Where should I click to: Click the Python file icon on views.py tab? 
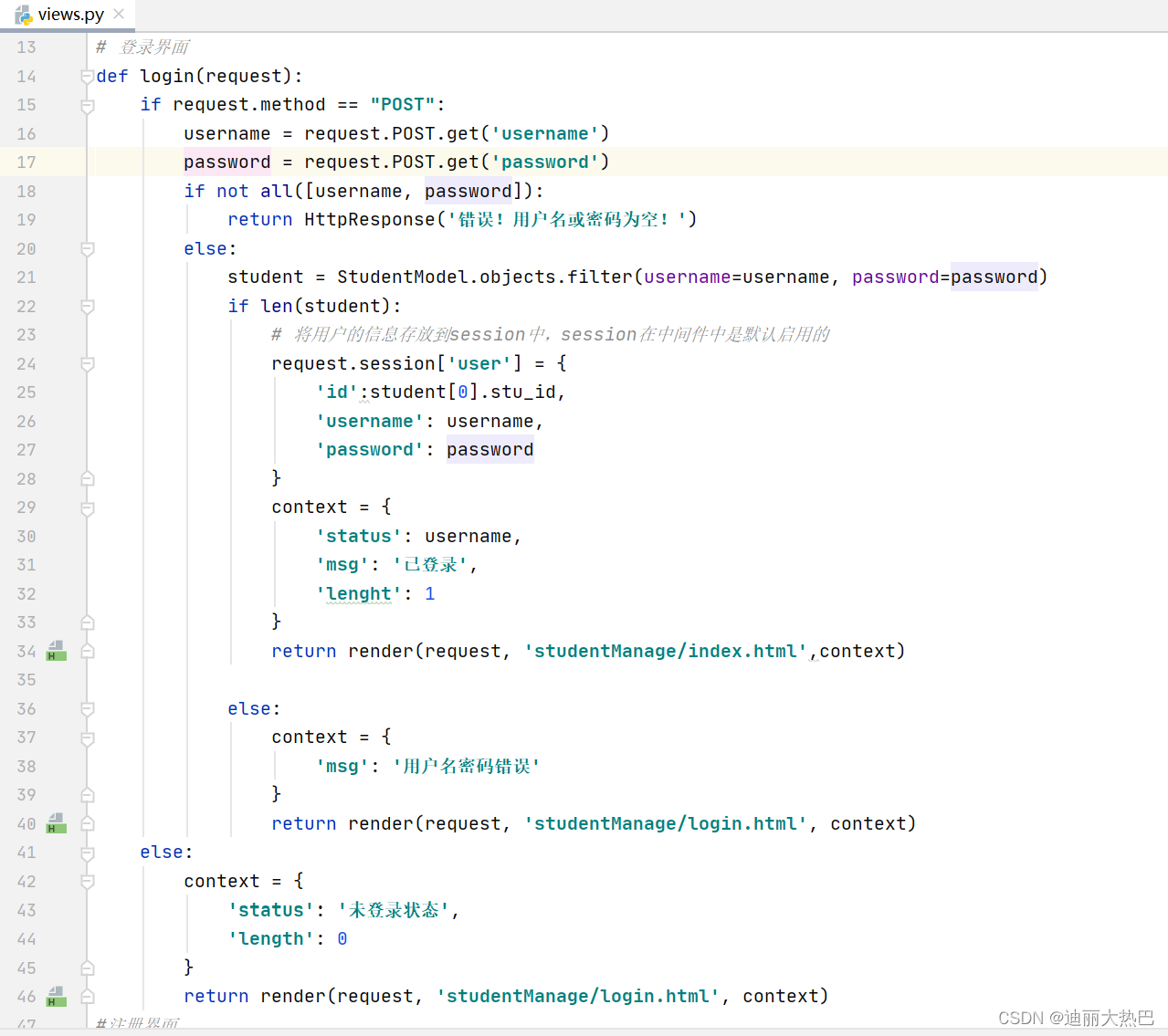point(23,15)
